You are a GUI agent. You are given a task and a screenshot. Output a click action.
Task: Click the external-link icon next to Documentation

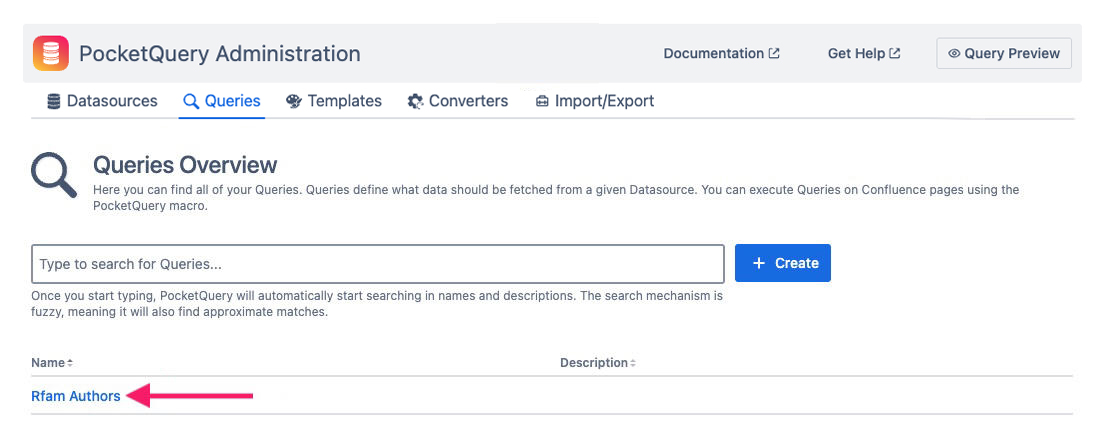pos(774,54)
